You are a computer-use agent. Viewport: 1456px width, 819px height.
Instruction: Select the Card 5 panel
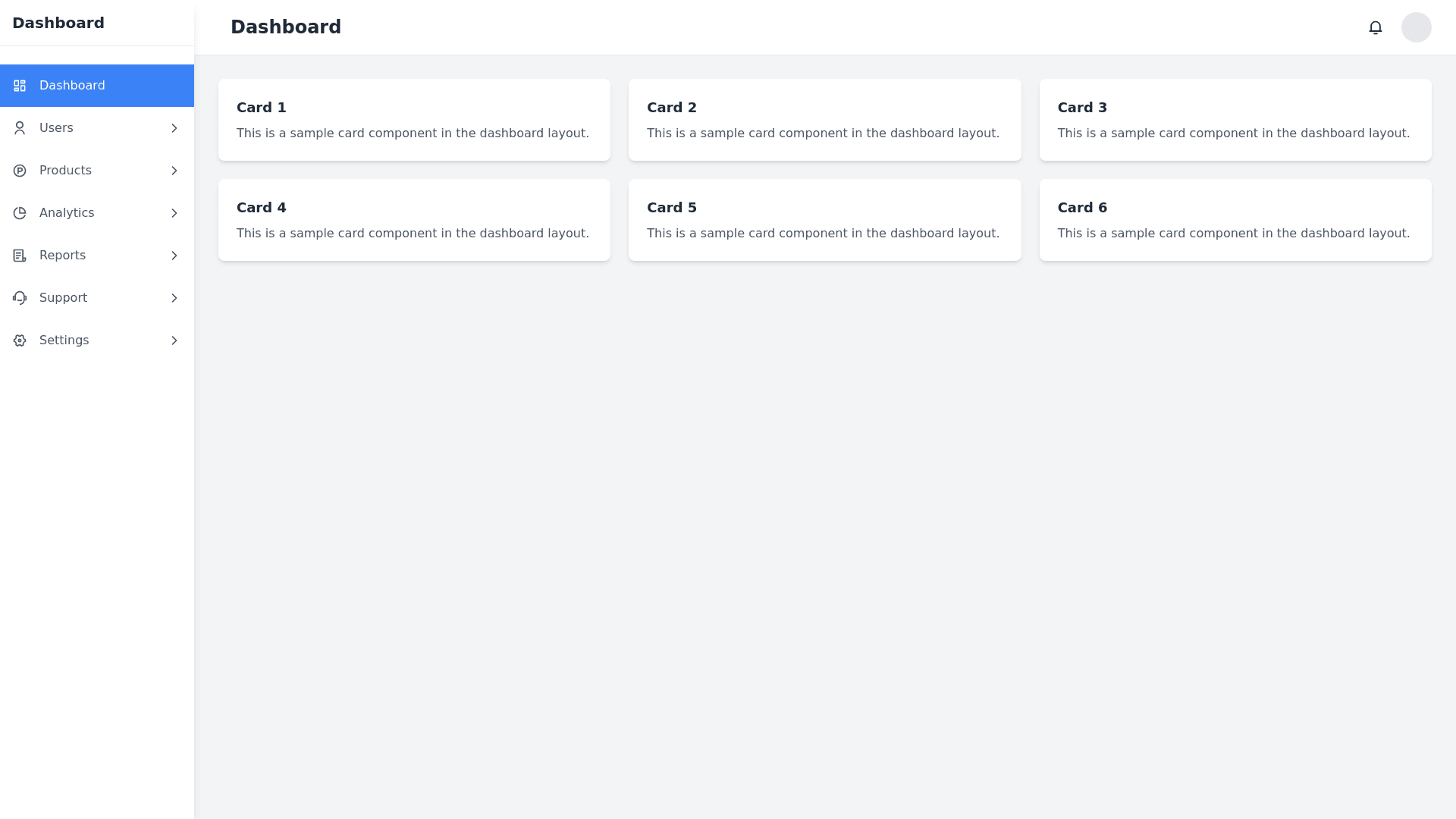(x=824, y=220)
